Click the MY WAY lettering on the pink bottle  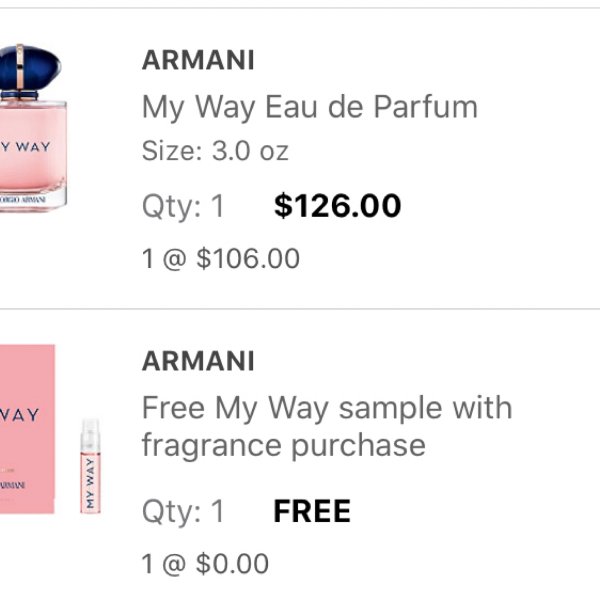click(x=25, y=147)
